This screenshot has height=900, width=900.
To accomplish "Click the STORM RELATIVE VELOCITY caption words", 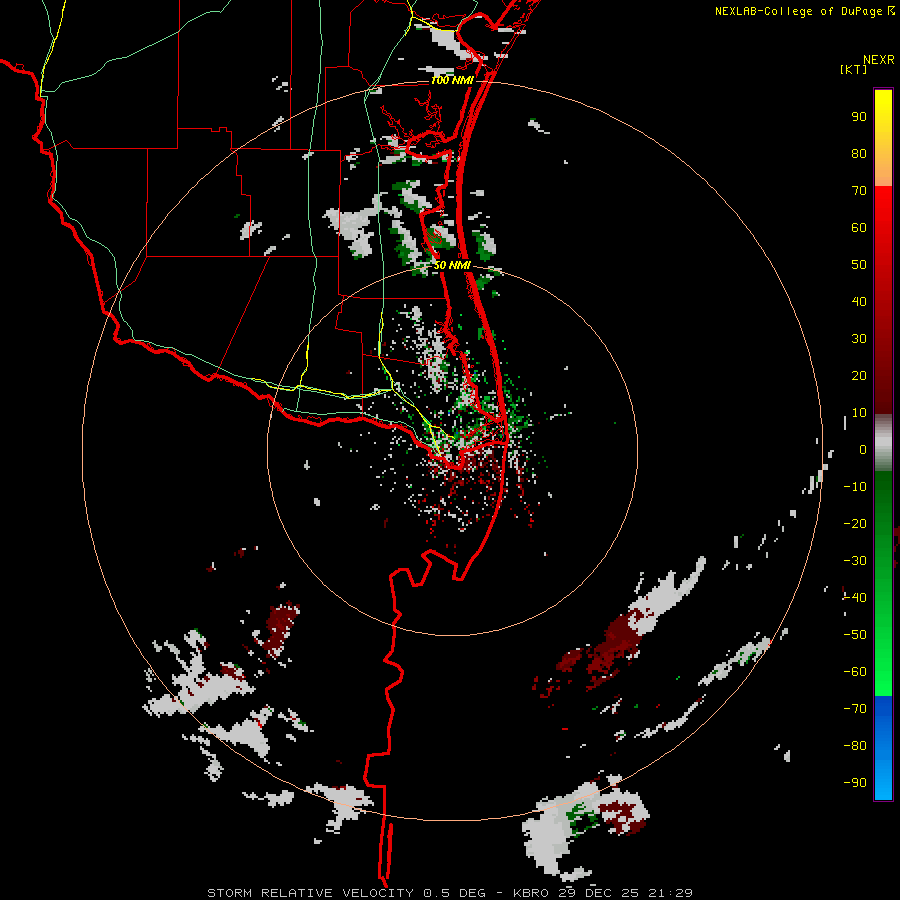I will [x=310, y=893].
